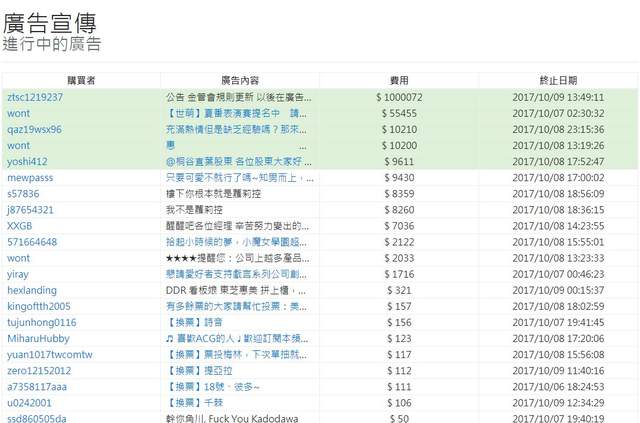Open the ad starting with @桐谷直葉股東
The width and height of the screenshot is (640, 423).
pyautogui.click(x=236, y=162)
